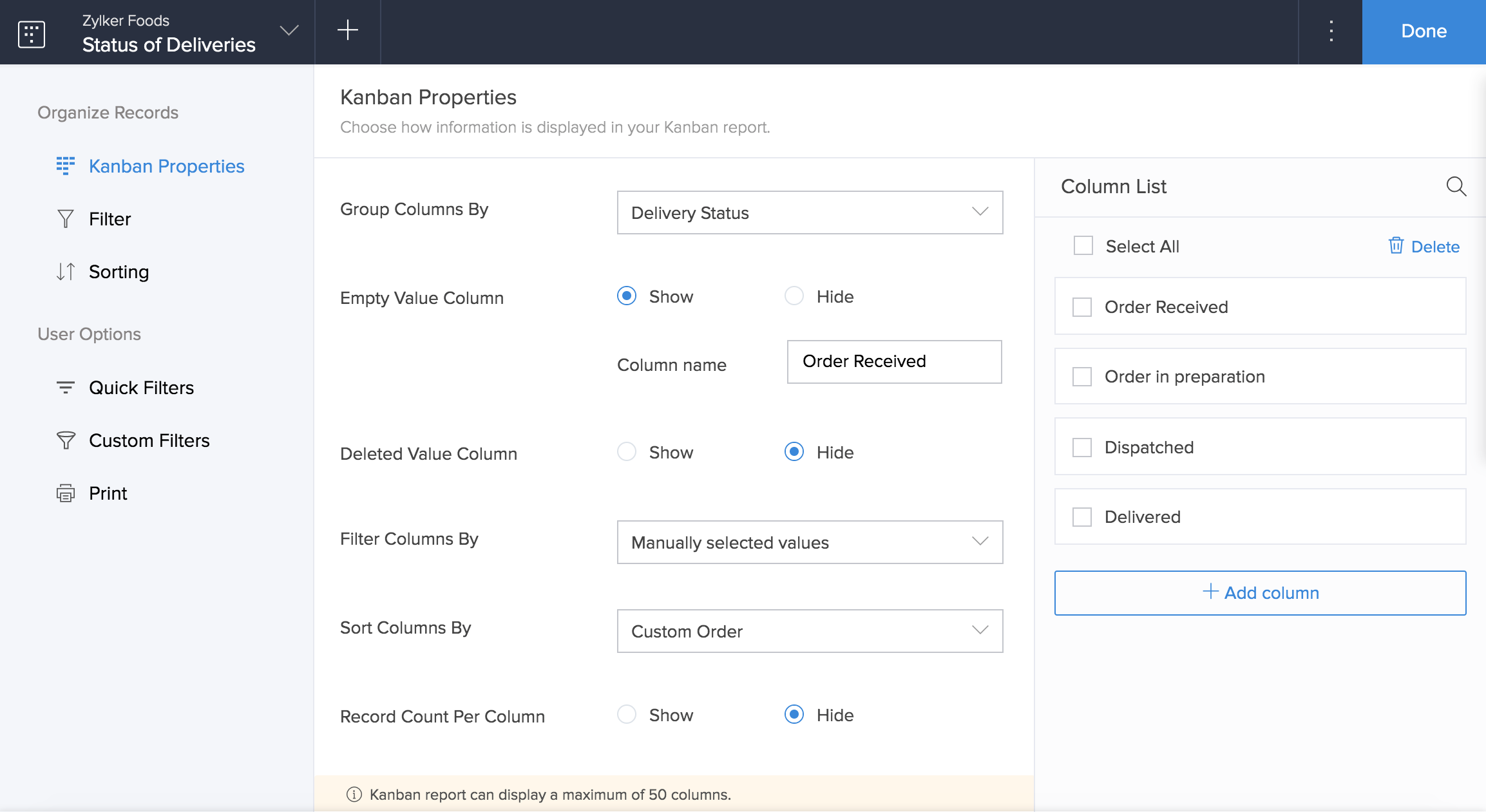Open Quick Filters in sidebar

(x=141, y=388)
